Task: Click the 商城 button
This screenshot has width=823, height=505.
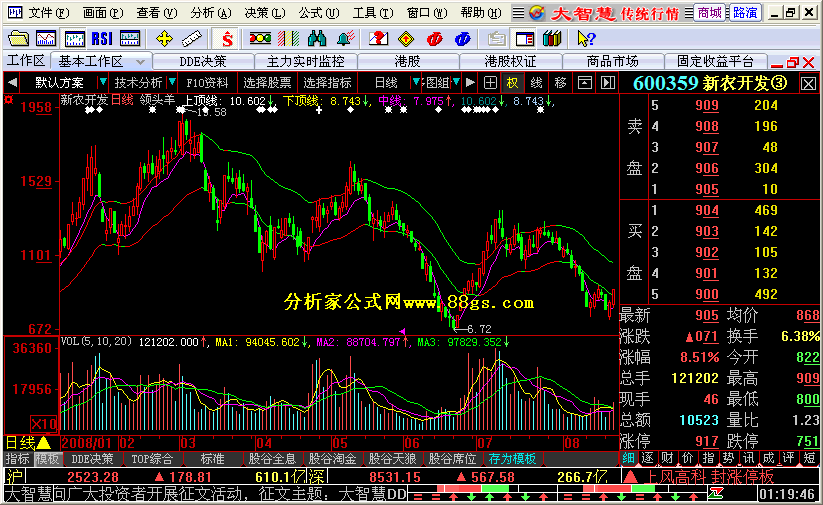Action: [710, 13]
